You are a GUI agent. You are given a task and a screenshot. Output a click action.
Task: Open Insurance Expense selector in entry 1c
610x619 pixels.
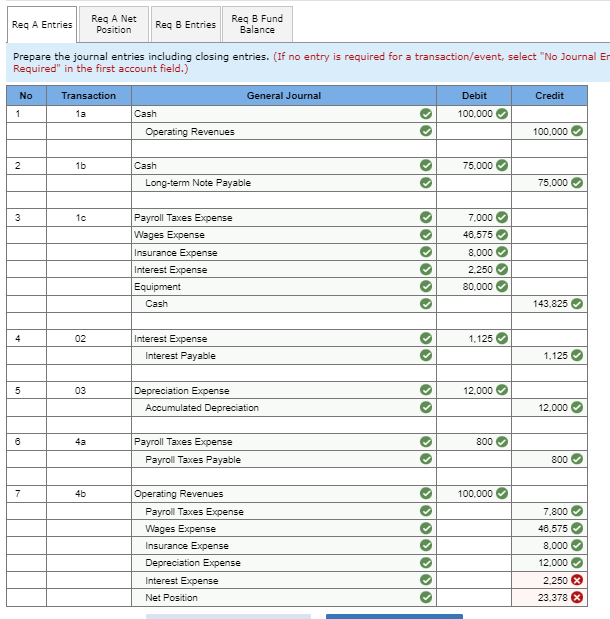pos(284,252)
